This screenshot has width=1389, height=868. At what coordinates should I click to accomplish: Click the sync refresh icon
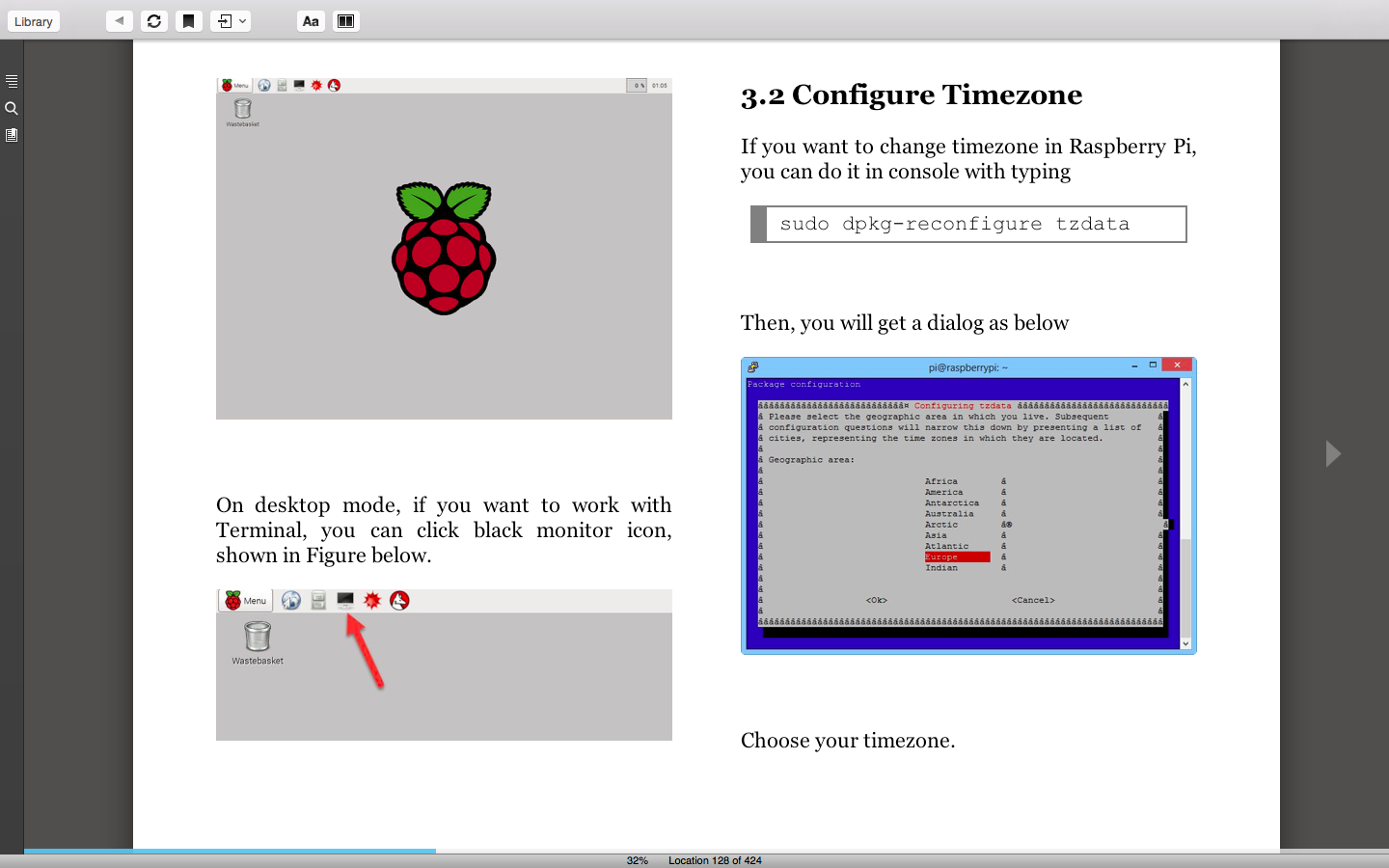154,20
